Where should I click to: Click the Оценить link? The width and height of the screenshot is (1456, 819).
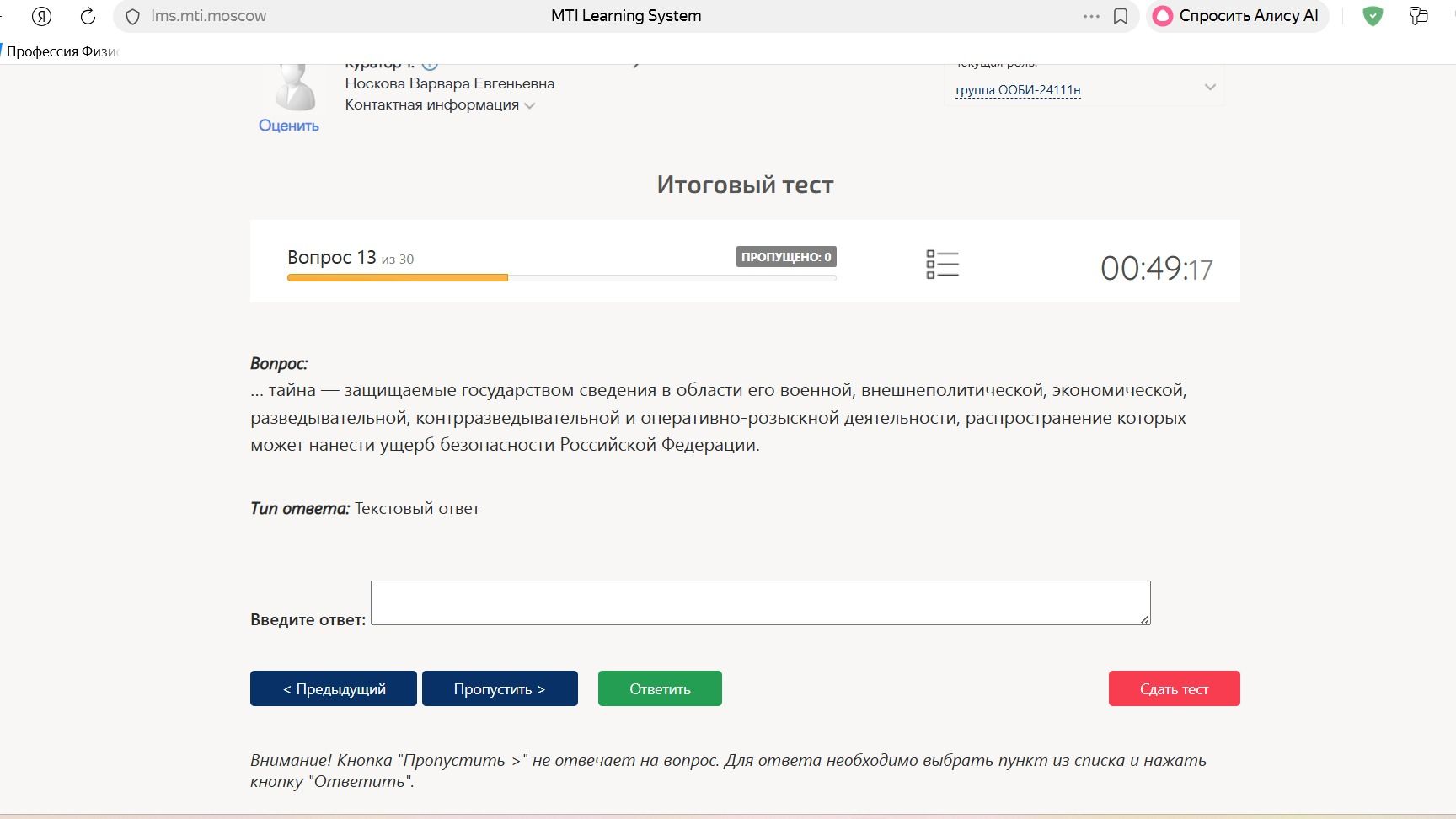tap(289, 126)
